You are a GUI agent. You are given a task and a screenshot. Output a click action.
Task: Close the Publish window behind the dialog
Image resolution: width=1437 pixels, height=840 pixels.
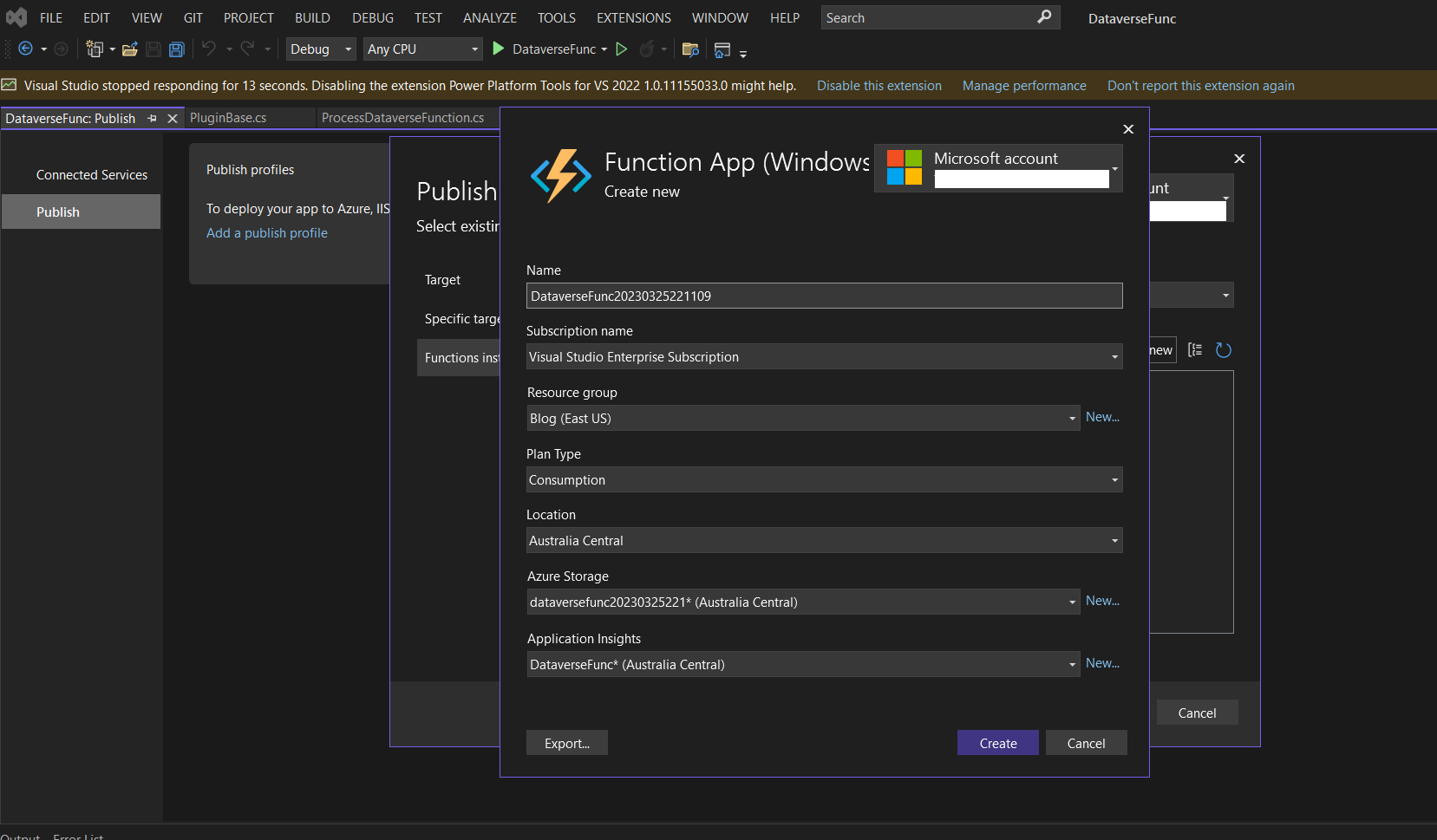(x=1239, y=159)
